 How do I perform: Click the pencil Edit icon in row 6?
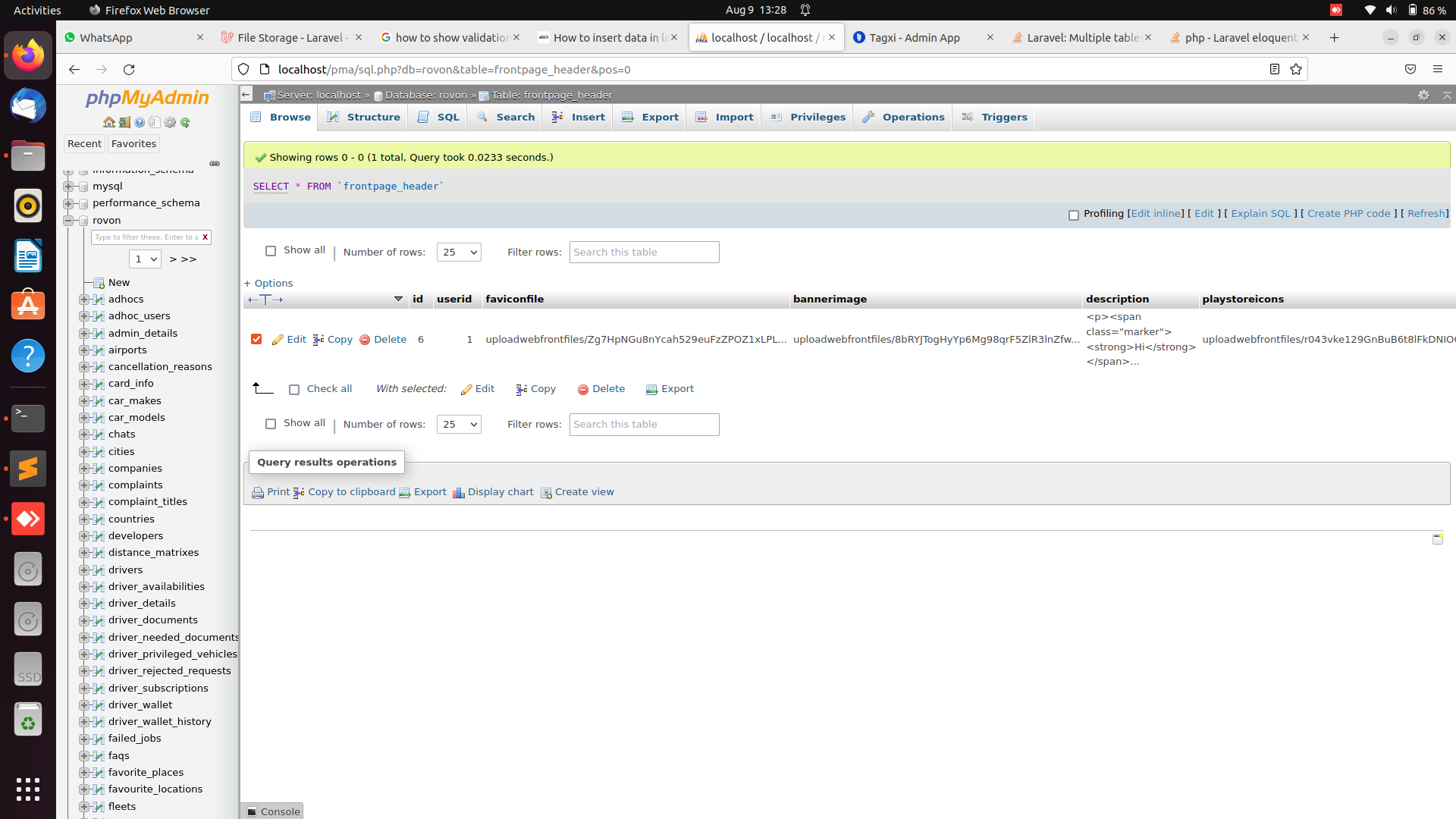click(x=278, y=340)
